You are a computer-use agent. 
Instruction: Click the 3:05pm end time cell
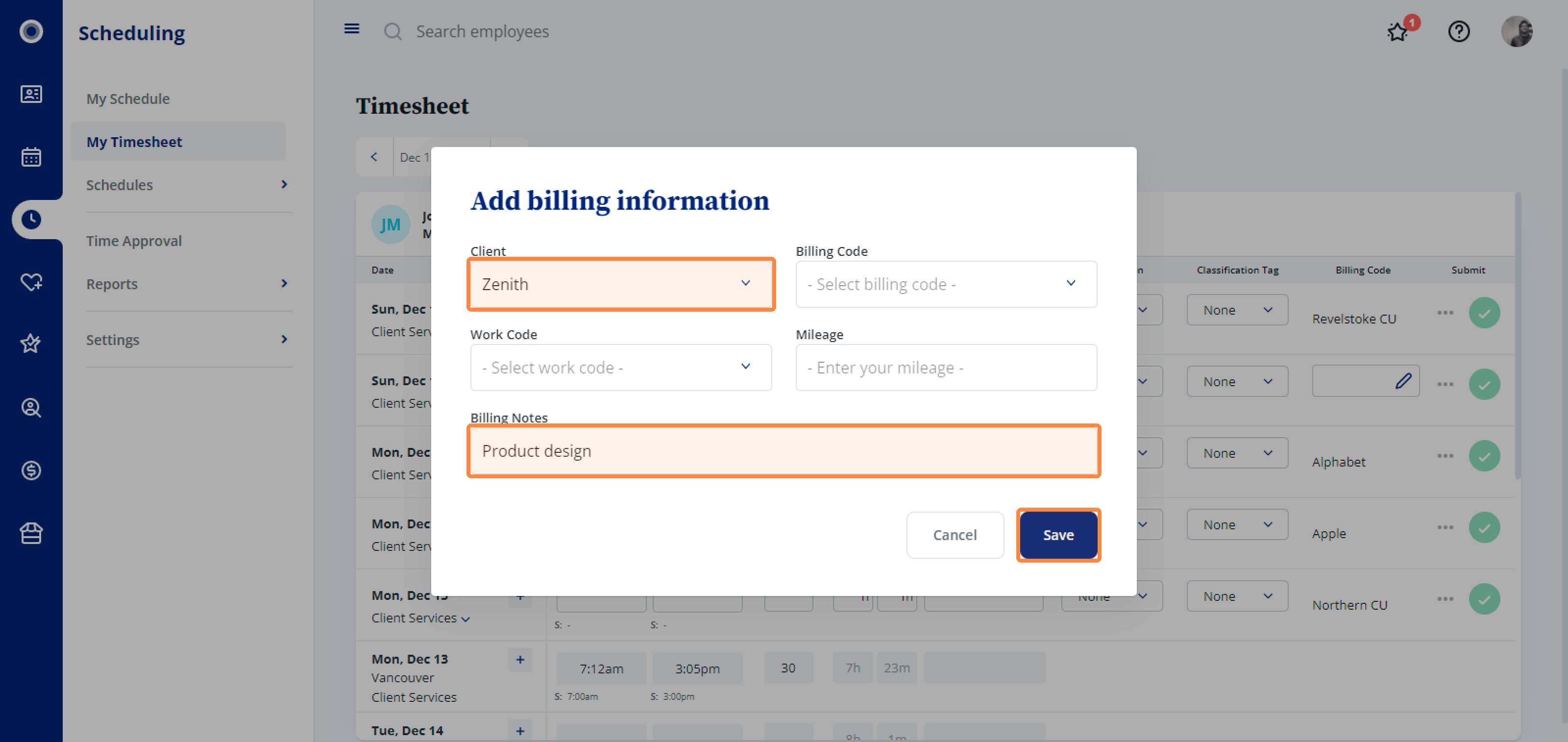697,668
